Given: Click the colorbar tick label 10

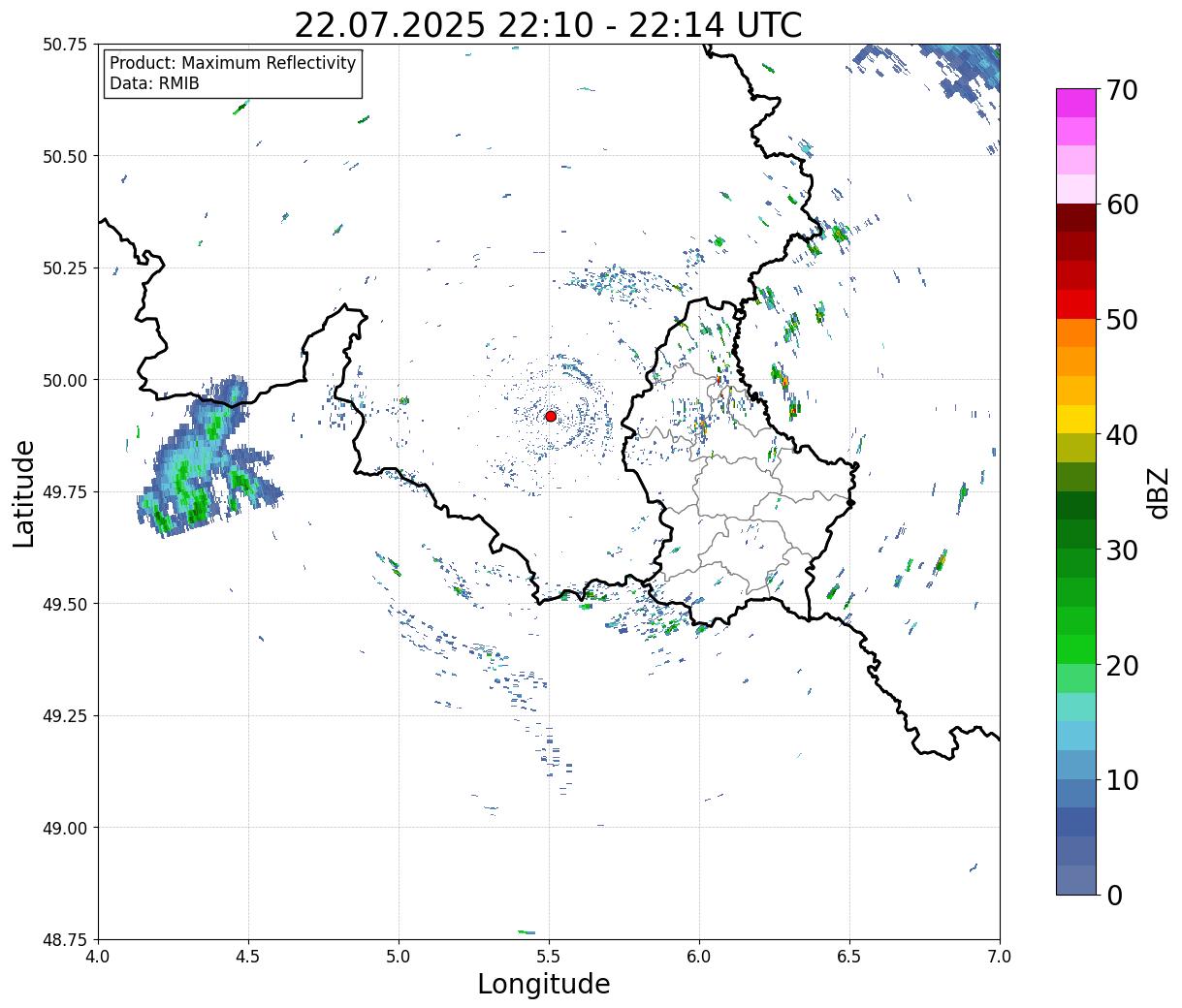Looking at the screenshot, I should 1122,779.
